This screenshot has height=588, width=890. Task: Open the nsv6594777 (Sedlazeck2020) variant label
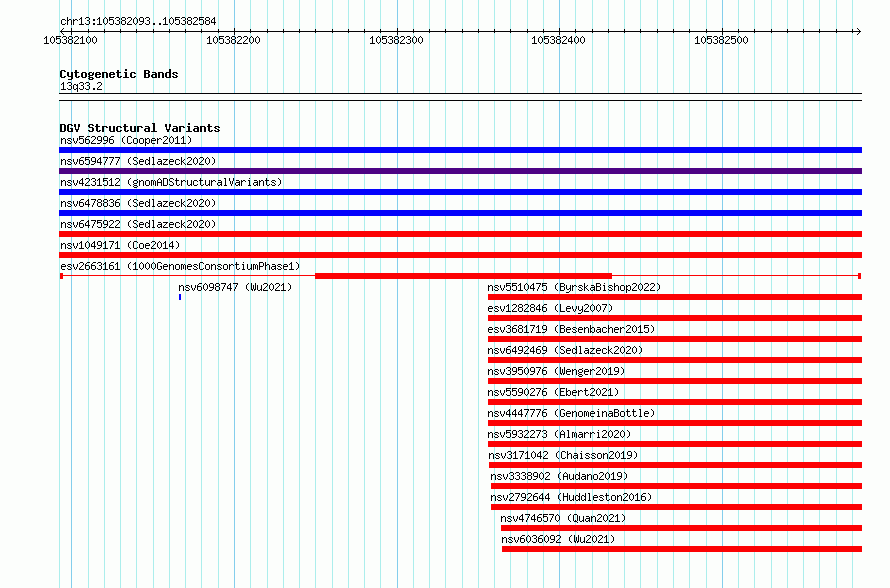tap(138, 161)
